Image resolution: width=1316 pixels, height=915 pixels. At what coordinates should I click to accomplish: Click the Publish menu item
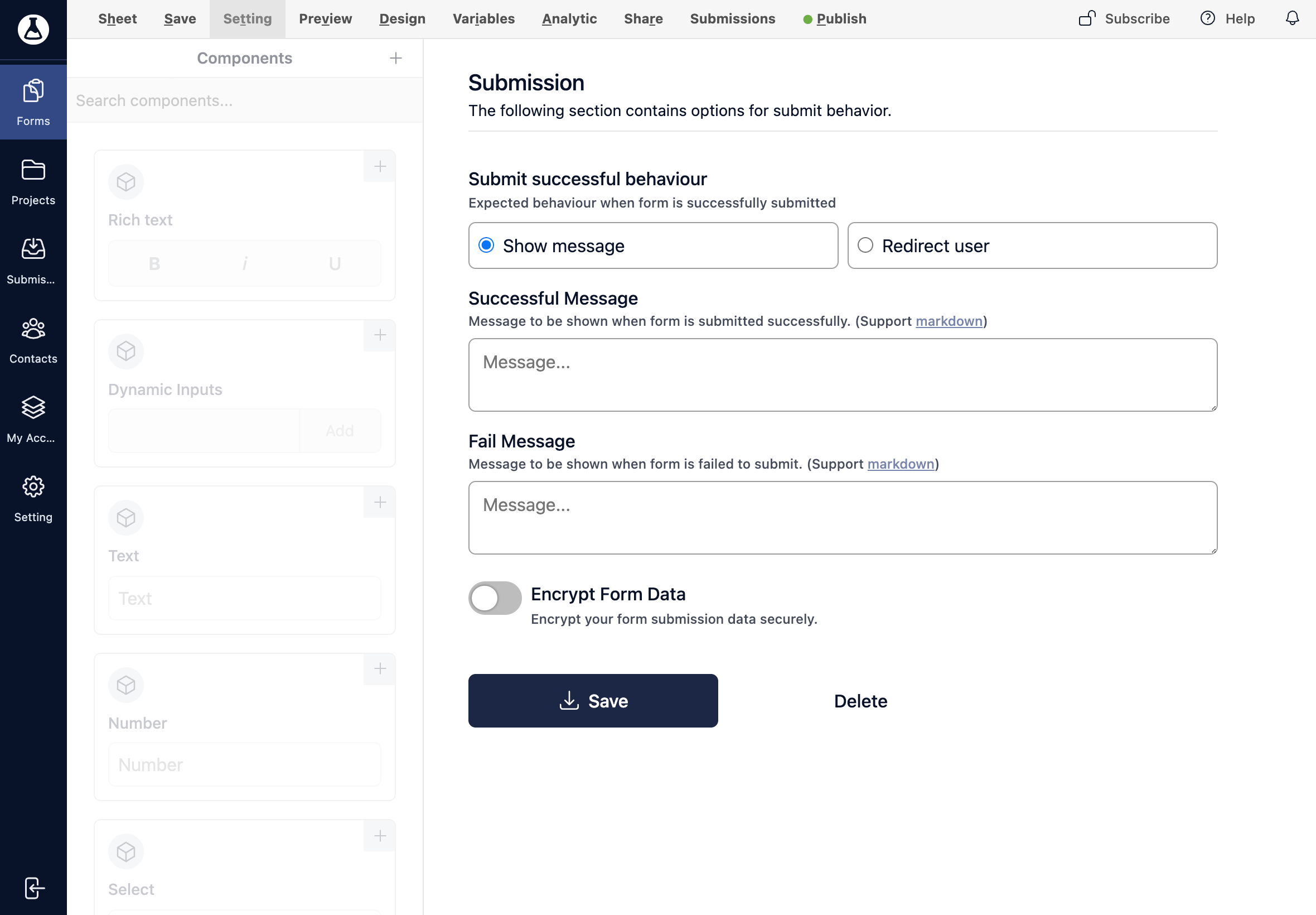(x=835, y=19)
